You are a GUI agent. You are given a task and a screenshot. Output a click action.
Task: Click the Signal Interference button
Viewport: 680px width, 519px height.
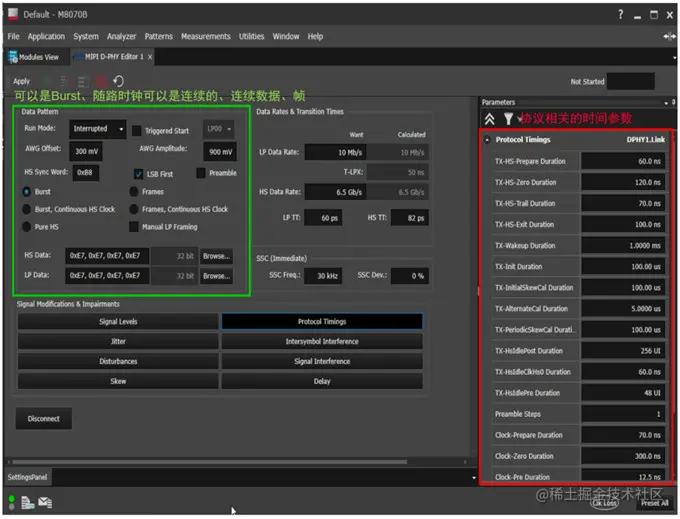[322, 361]
